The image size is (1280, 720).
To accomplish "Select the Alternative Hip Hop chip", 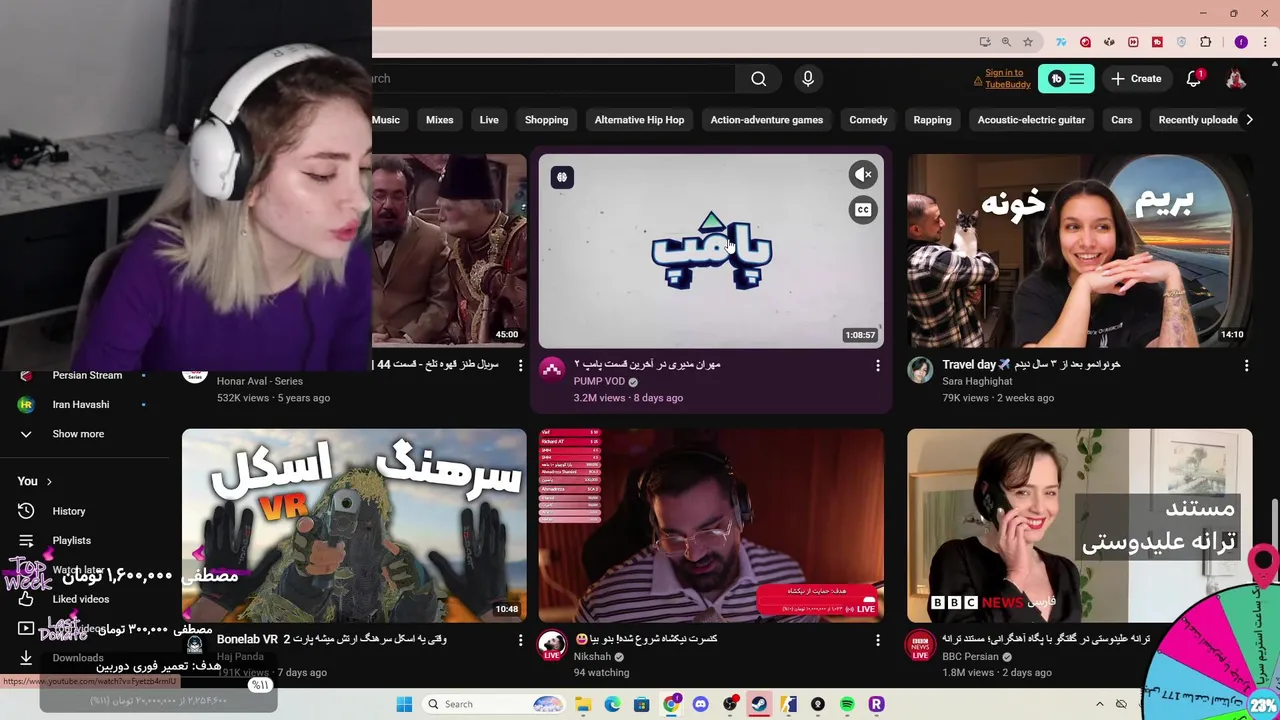I will coord(639,120).
